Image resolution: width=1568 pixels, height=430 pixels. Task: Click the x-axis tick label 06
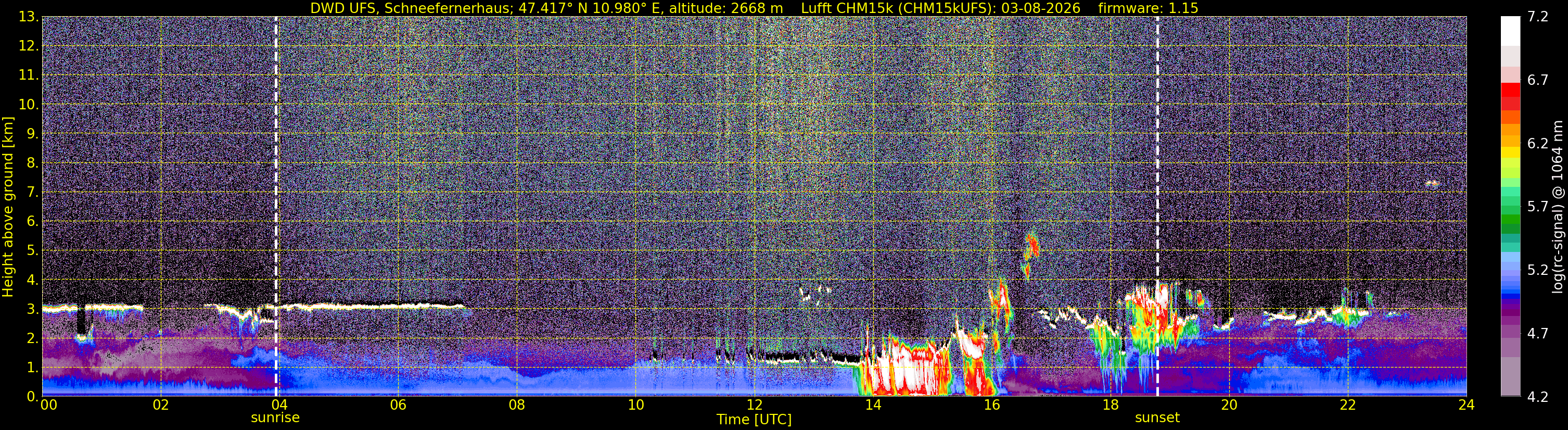(x=398, y=405)
